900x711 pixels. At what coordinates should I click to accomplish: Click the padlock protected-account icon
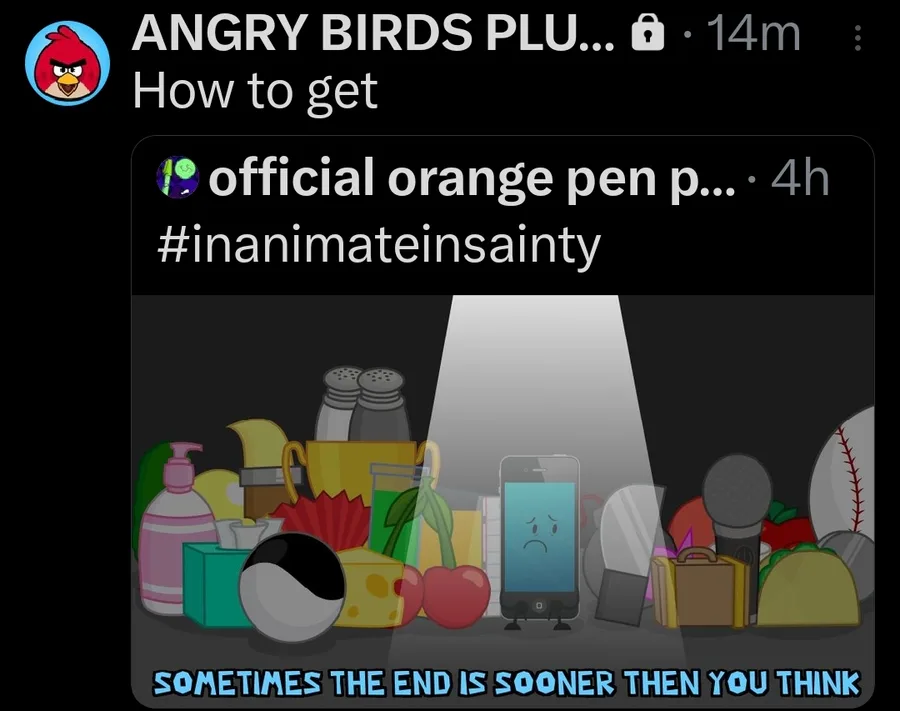tap(647, 34)
